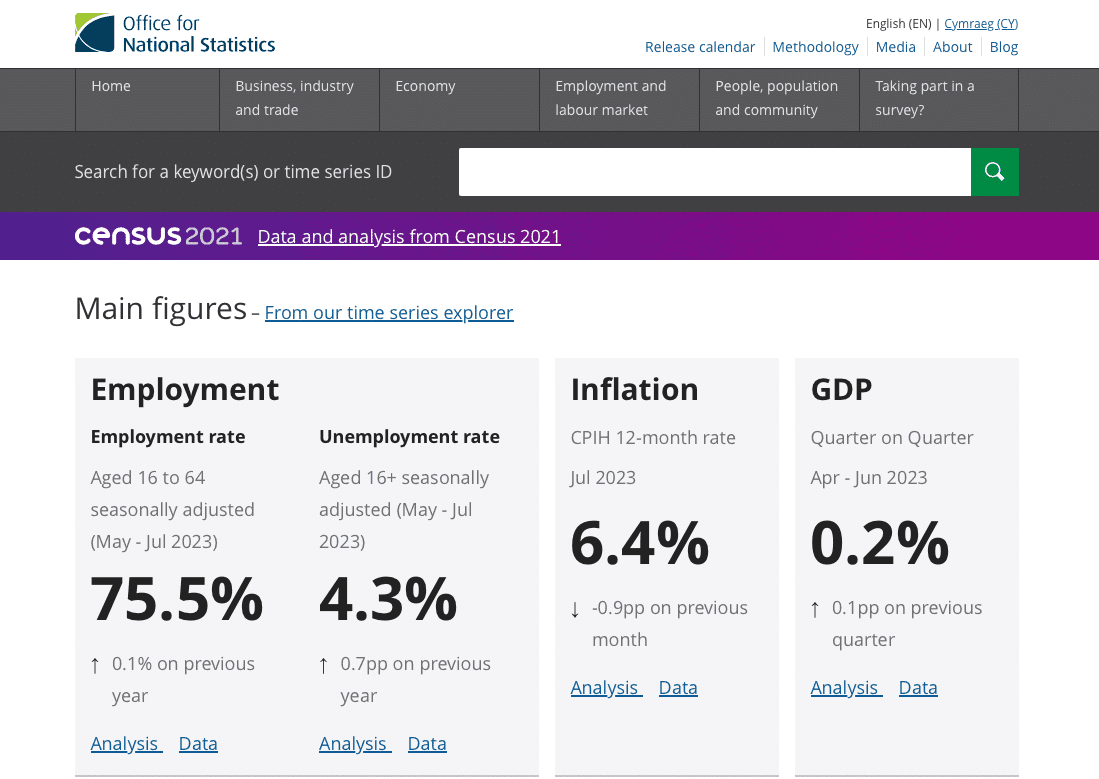Open the Media link in header
The height and width of the screenshot is (779, 1099).
pos(895,47)
